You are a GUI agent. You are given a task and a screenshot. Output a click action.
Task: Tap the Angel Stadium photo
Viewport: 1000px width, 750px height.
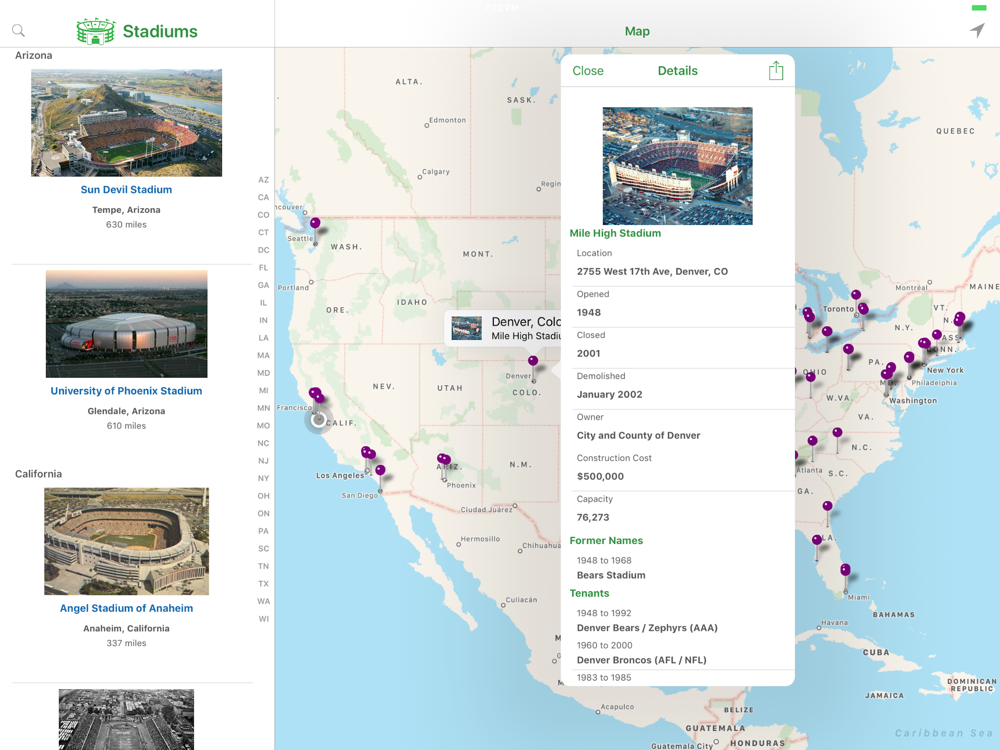tap(126, 541)
